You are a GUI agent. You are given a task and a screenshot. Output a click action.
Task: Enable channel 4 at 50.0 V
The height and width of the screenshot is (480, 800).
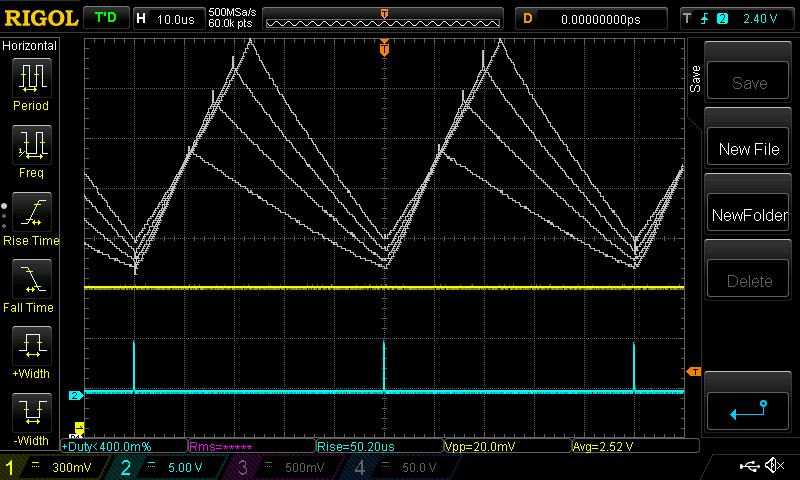click(400, 467)
